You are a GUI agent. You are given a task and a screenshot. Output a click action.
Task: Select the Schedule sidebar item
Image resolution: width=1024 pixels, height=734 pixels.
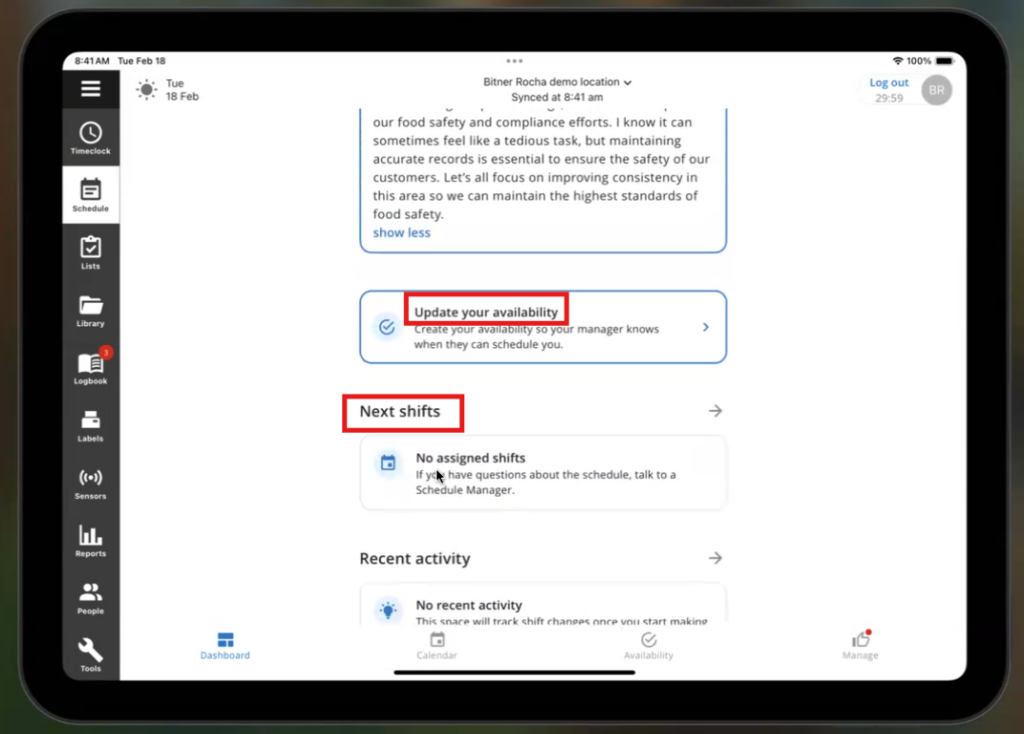click(x=91, y=195)
